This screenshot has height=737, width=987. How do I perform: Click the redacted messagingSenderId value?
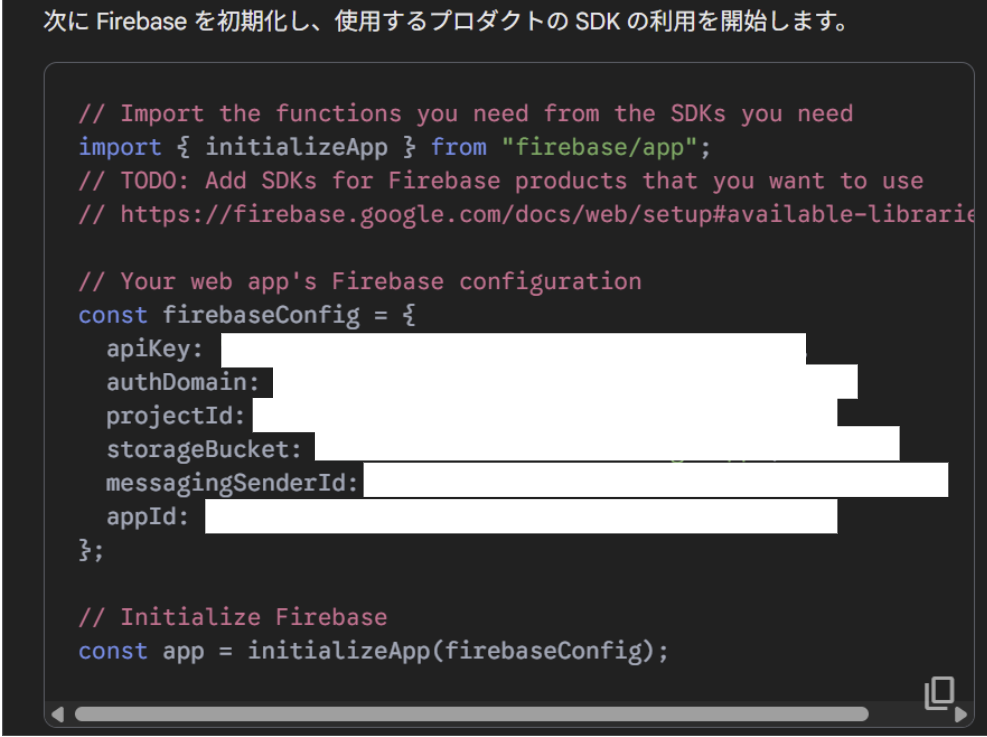(x=655, y=481)
